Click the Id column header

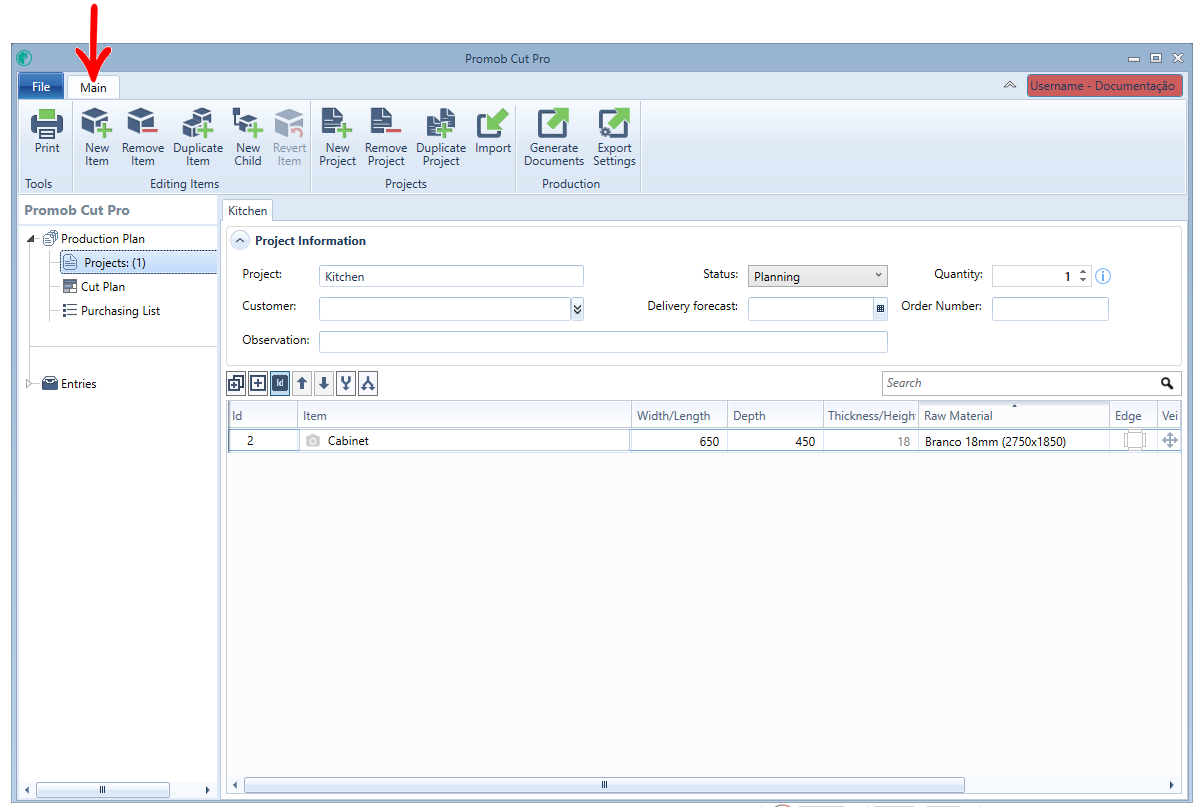(262, 416)
